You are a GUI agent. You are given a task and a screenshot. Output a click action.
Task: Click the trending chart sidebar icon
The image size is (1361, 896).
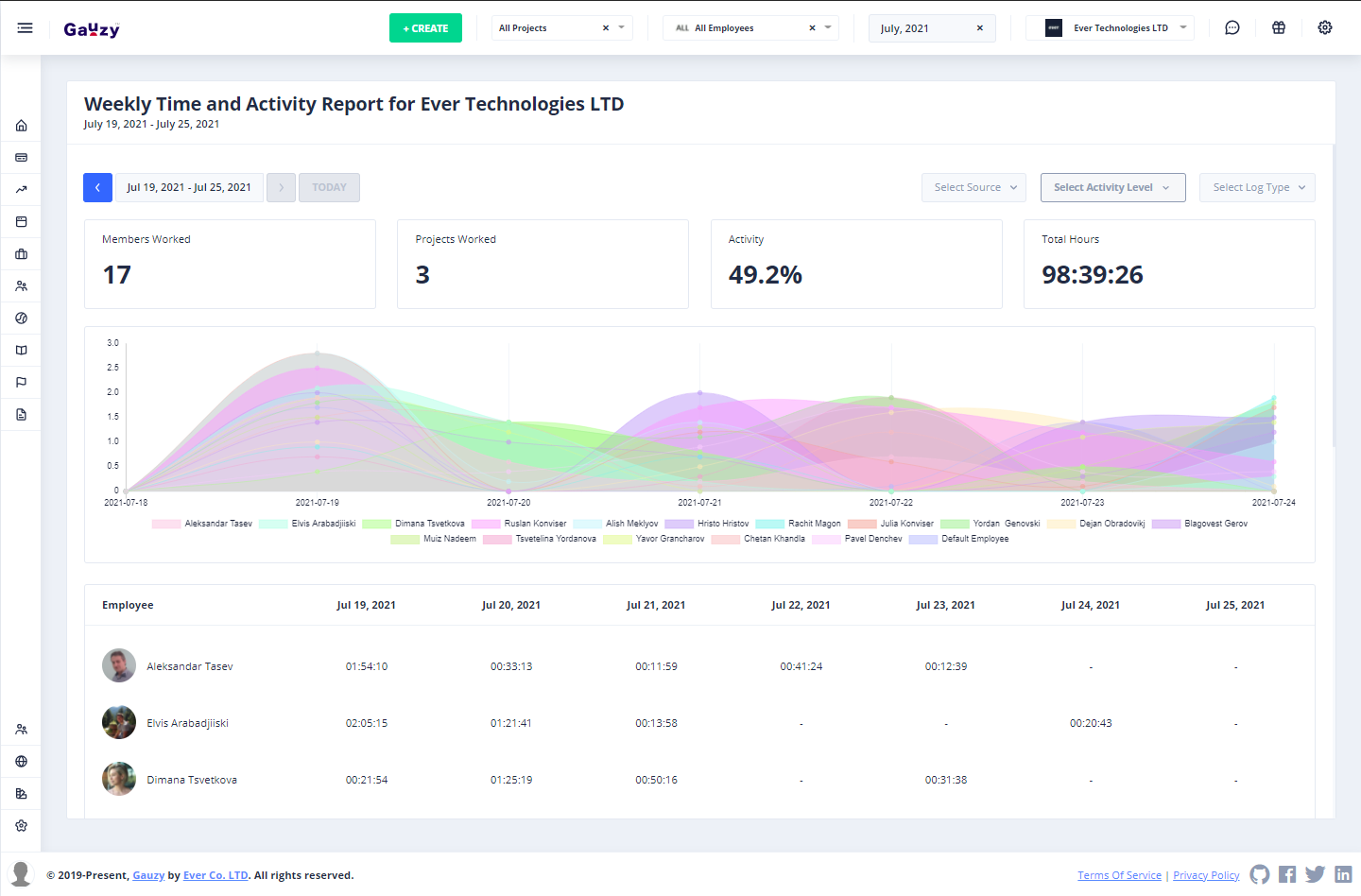point(21,190)
